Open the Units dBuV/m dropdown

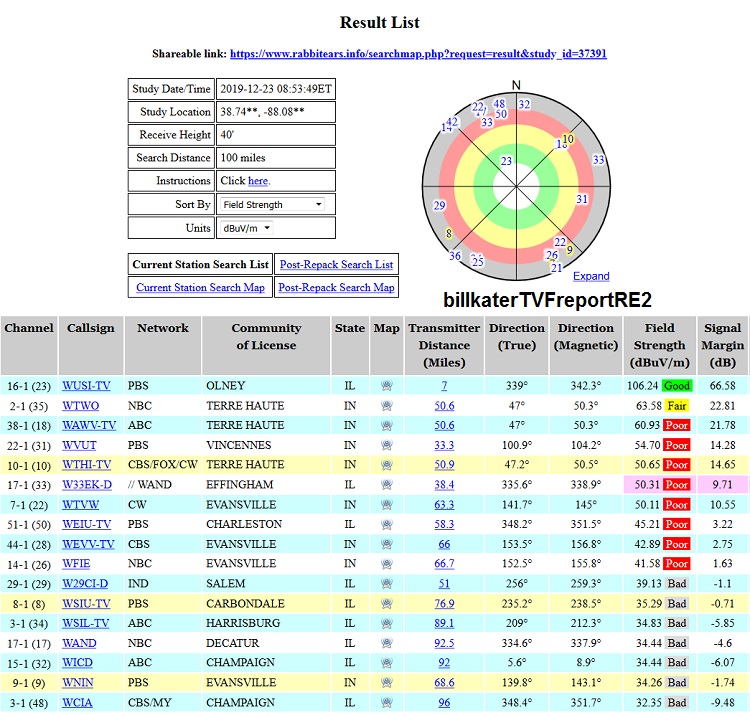click(245, 228)
